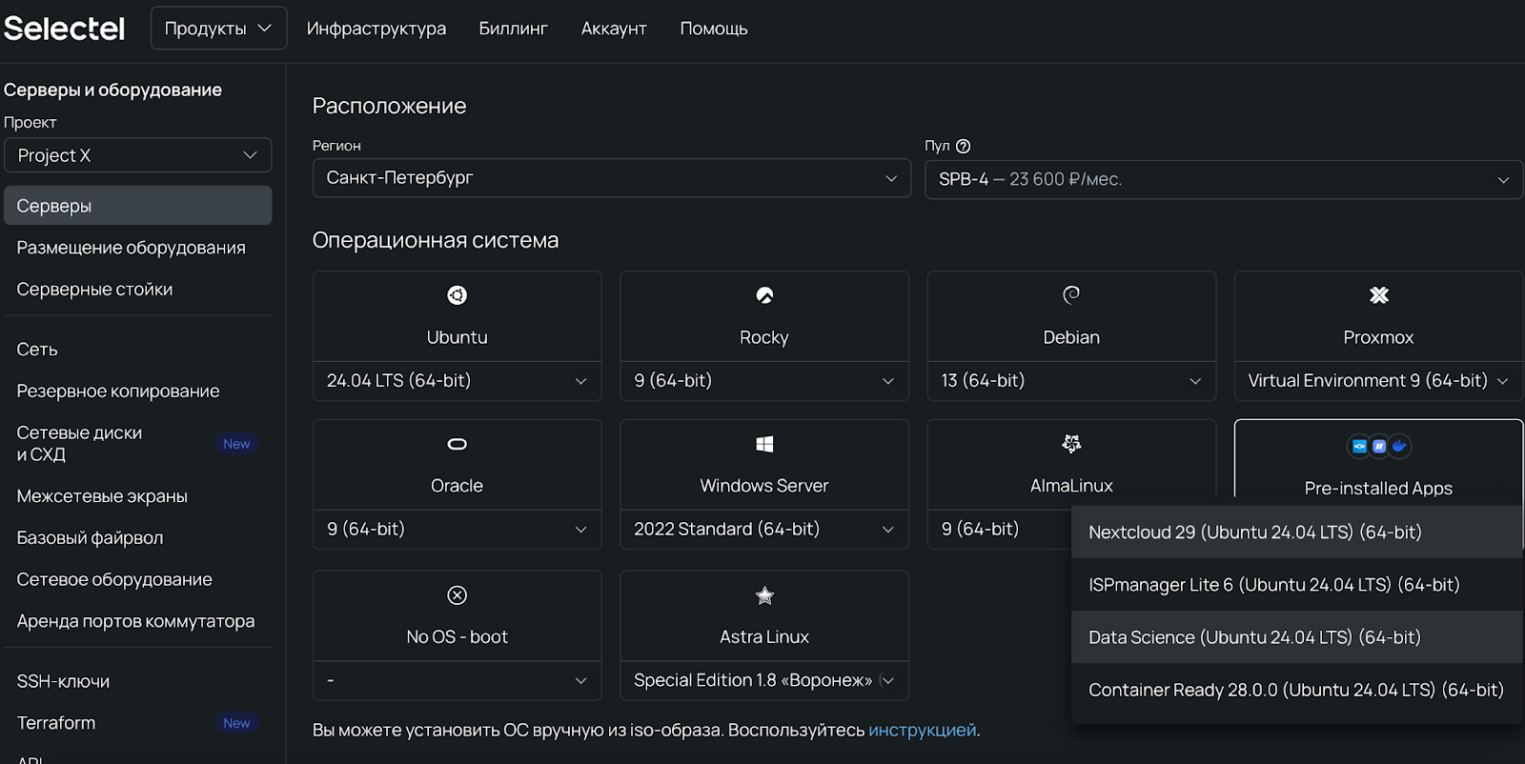
Task: Open Ubuntu version dropdown 24.04 LTS
Action: pos(457,381)
